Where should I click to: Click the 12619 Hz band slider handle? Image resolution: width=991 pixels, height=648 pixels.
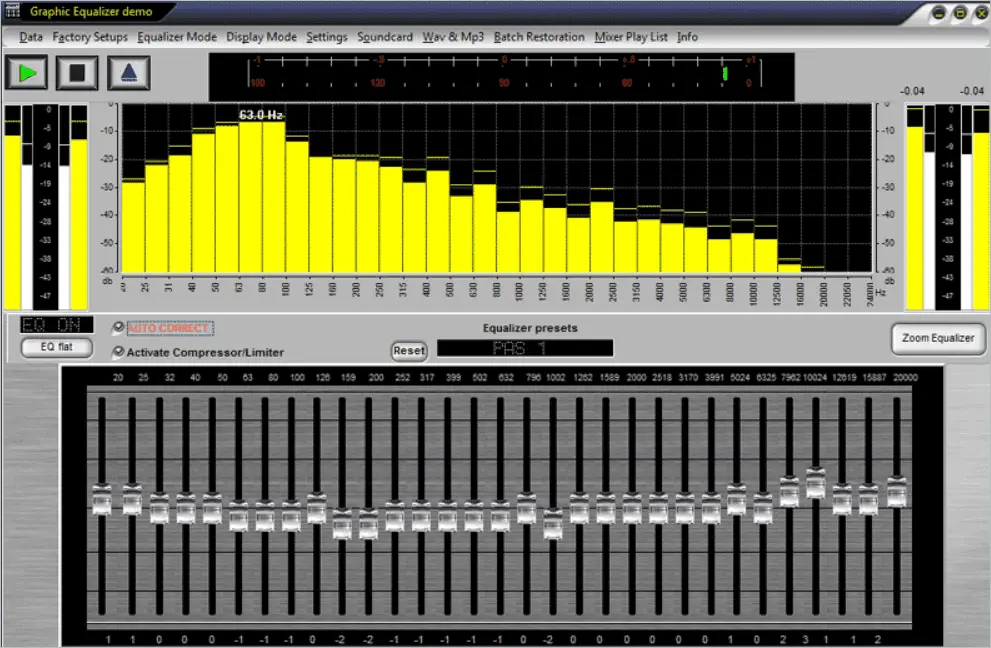tap(842, 500)
